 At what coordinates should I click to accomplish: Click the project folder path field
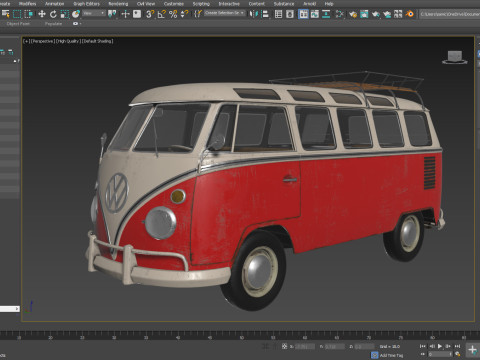pos(449,14)
